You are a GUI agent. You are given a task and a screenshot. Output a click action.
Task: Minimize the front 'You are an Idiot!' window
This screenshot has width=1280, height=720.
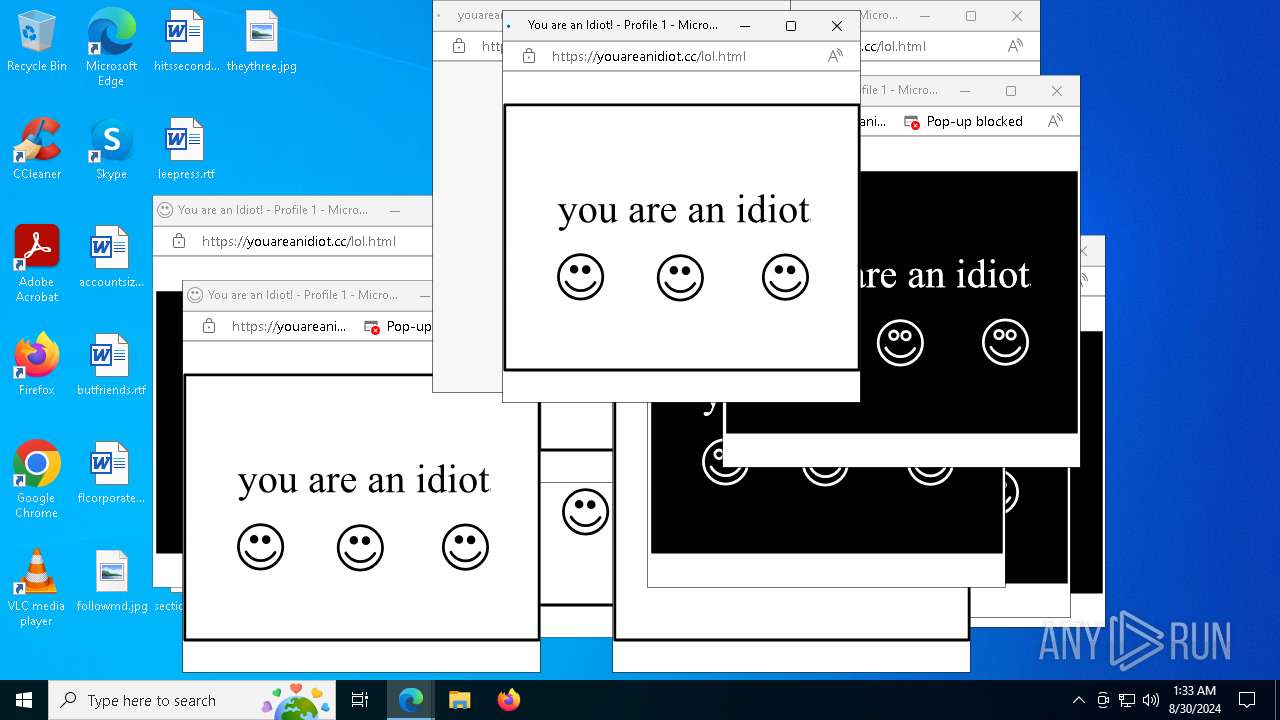point(744,26)
